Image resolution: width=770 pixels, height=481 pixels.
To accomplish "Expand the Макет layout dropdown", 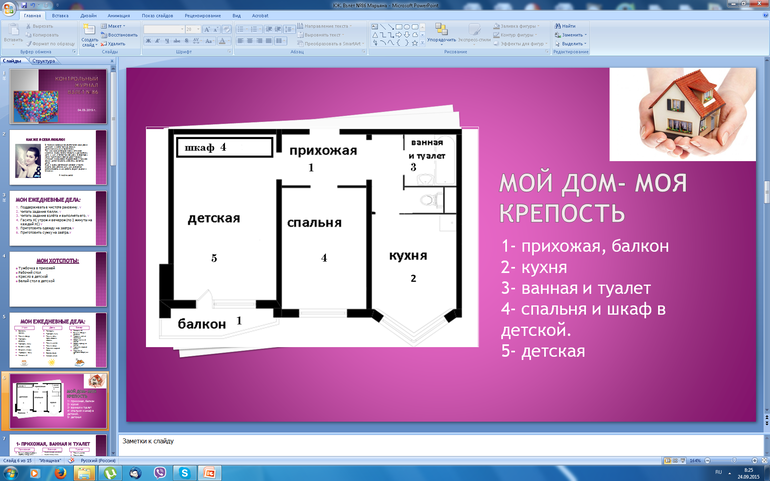I will click(118, 26).
